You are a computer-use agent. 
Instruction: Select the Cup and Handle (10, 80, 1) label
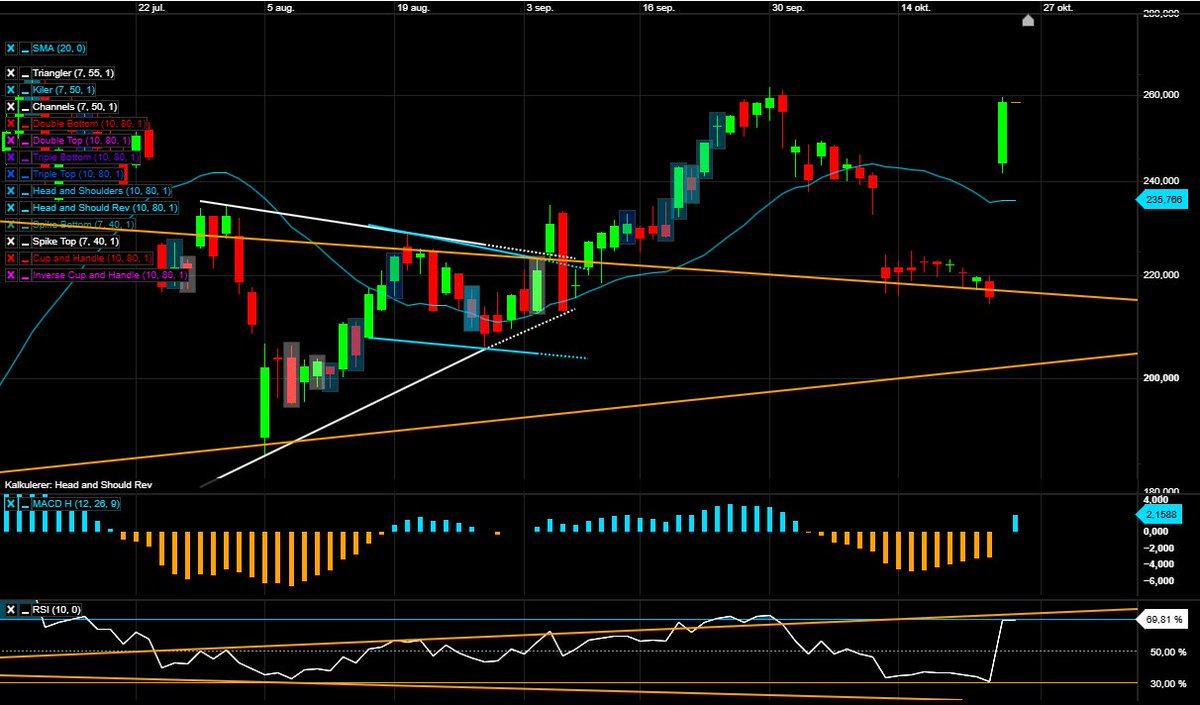[x=91, y=258]
